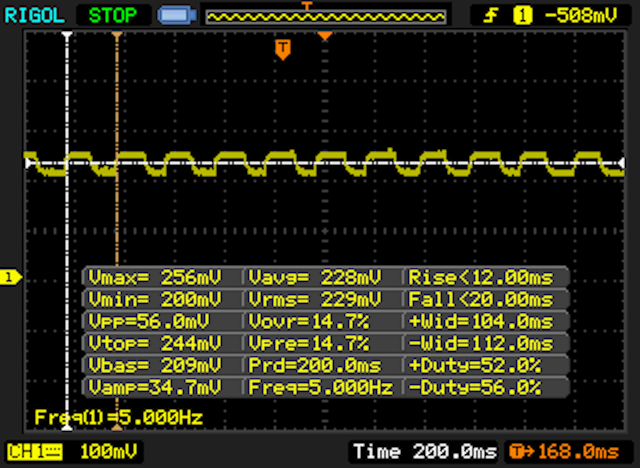Click the Vmin= 200mV measurement

[155, 300]
